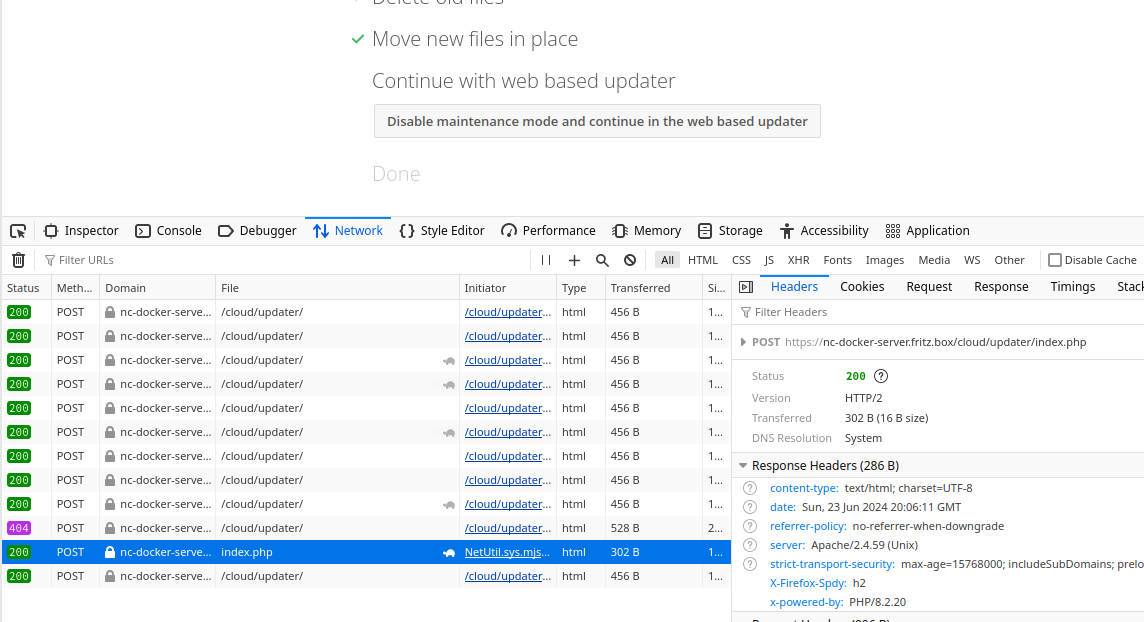
Task: Click the Filter Headers input field
Action: click(941, 312)
